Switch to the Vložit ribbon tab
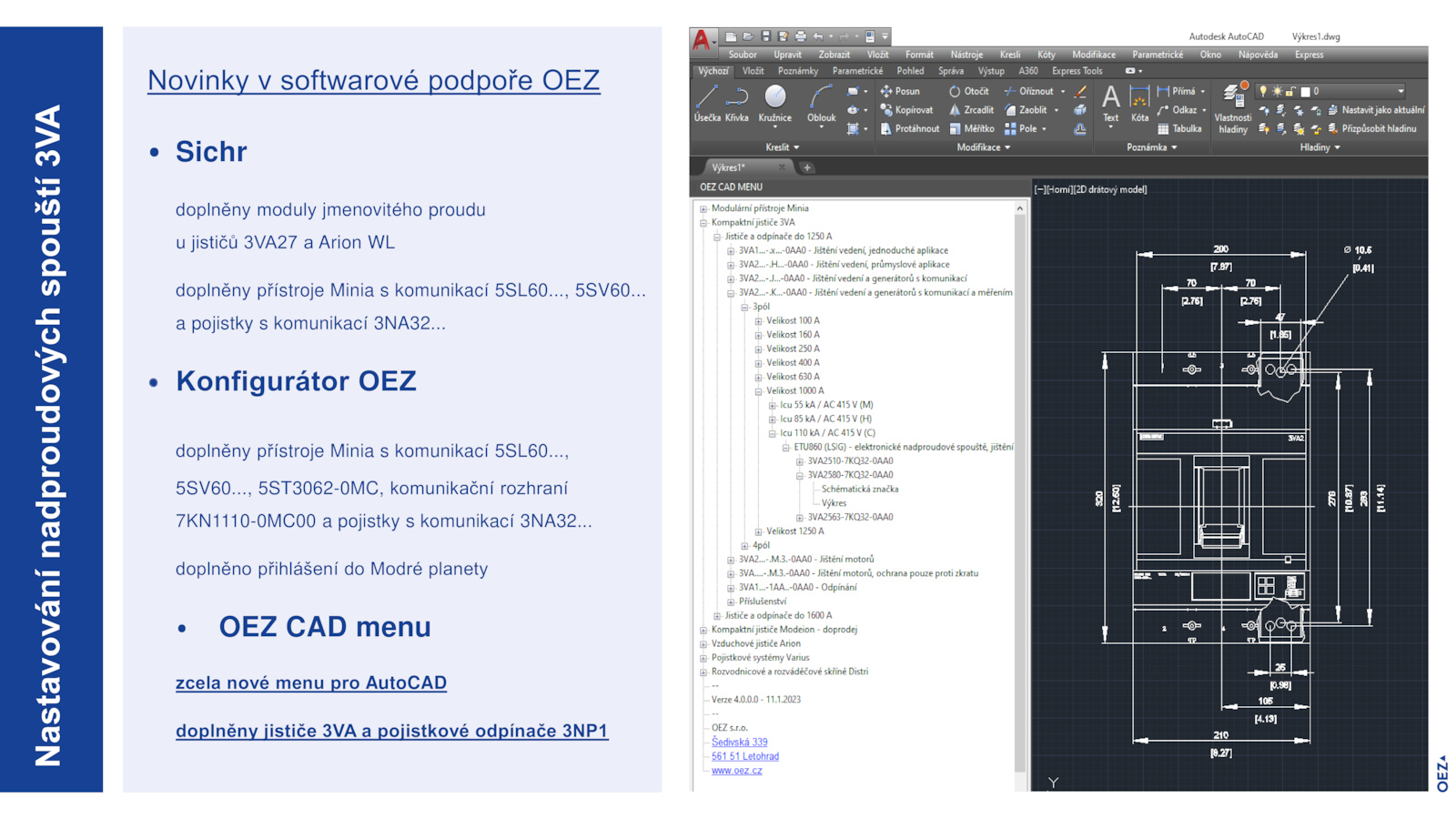This screenshot has height=819, width=1456. (x=753, y=71)
